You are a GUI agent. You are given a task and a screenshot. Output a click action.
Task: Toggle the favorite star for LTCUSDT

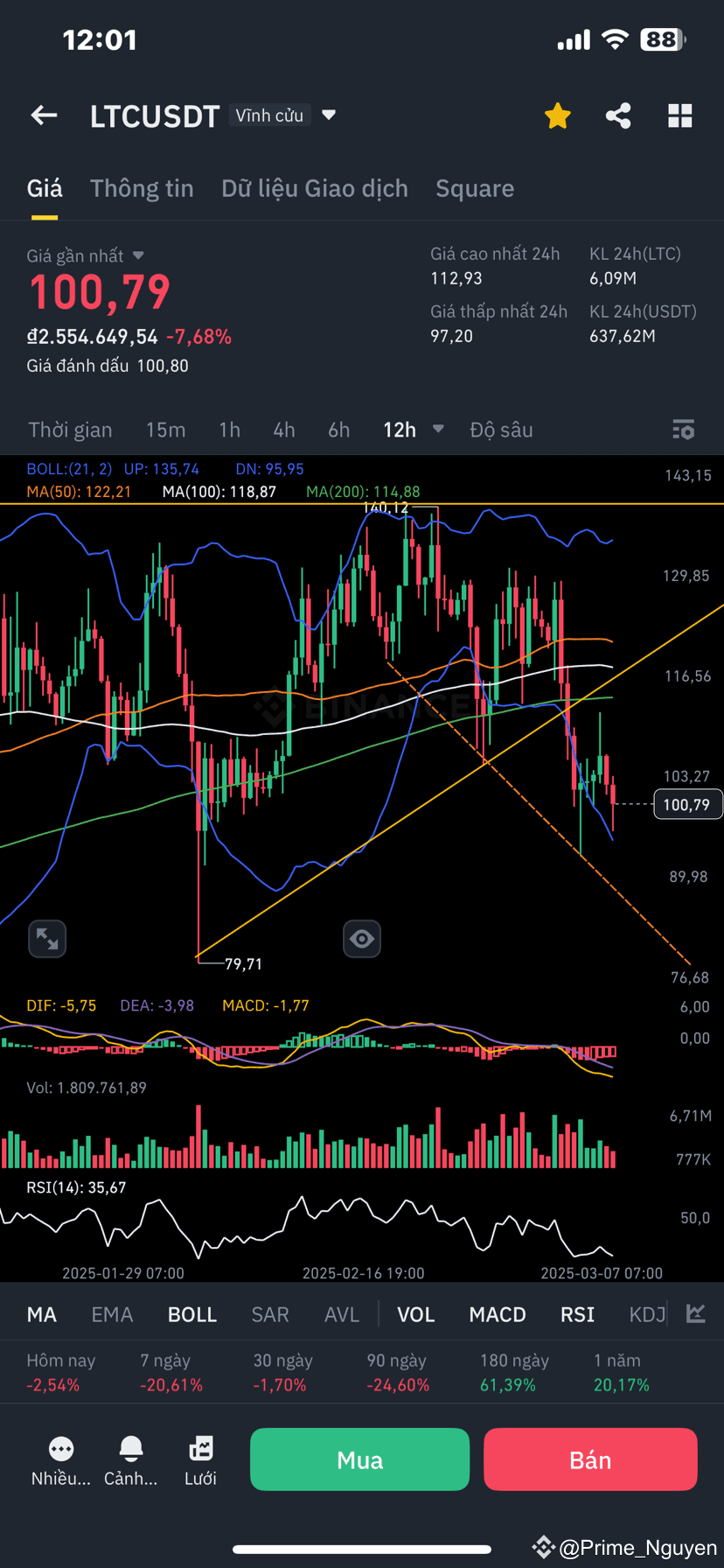pyautogui.click(x=557, y=115)
